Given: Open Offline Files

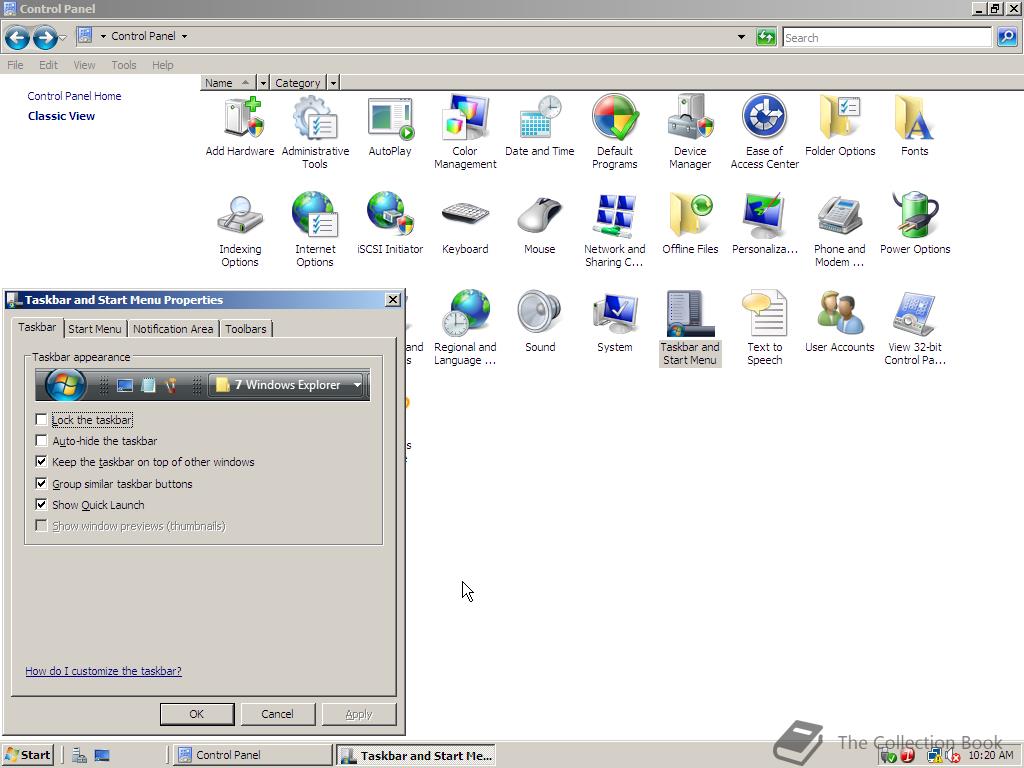Looking at the screenshot, I should pyautogui.click(x=690, y=225).
